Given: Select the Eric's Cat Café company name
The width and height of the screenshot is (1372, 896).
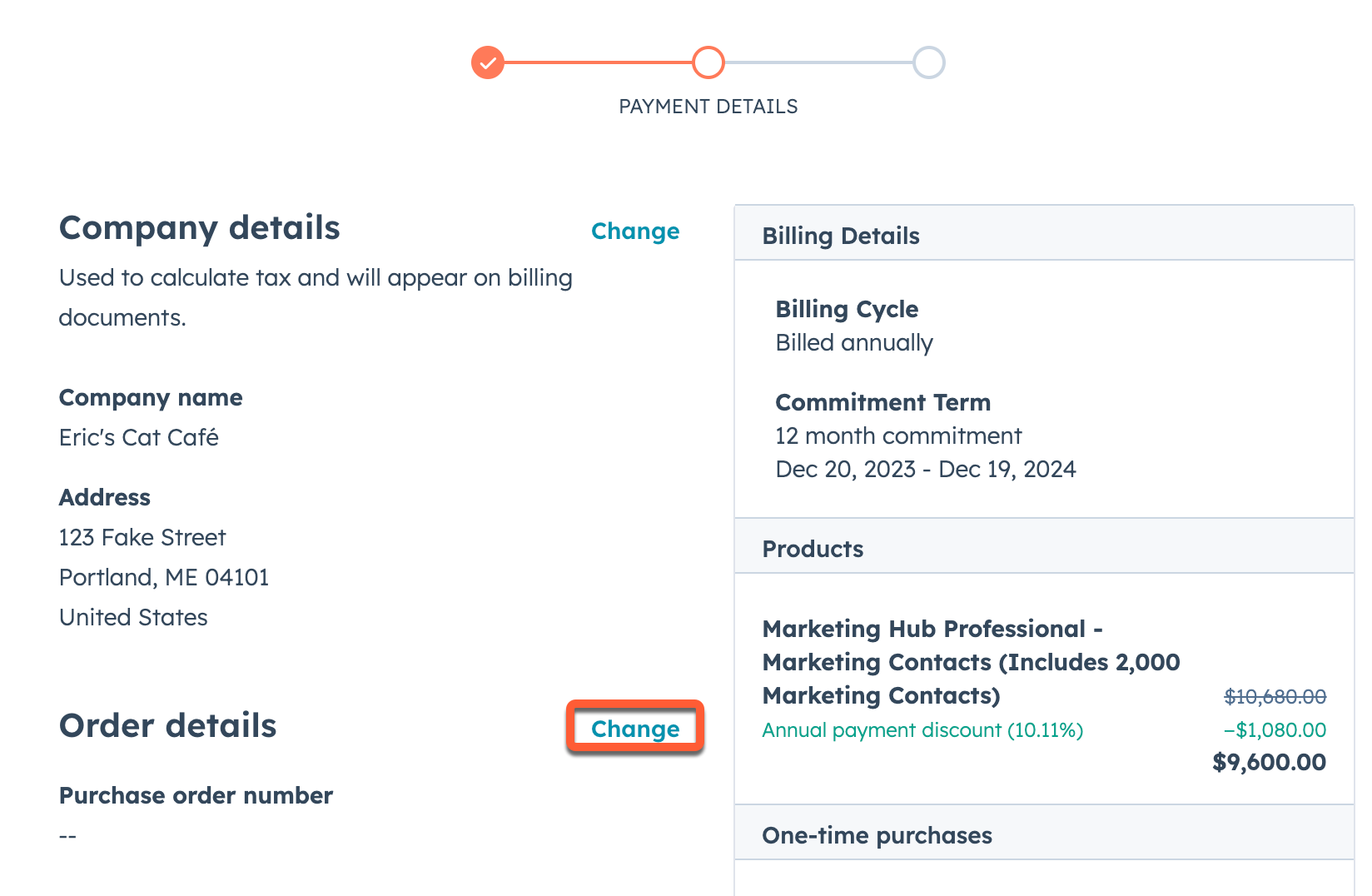Looking at the screenshot, I should click(139, 437).
